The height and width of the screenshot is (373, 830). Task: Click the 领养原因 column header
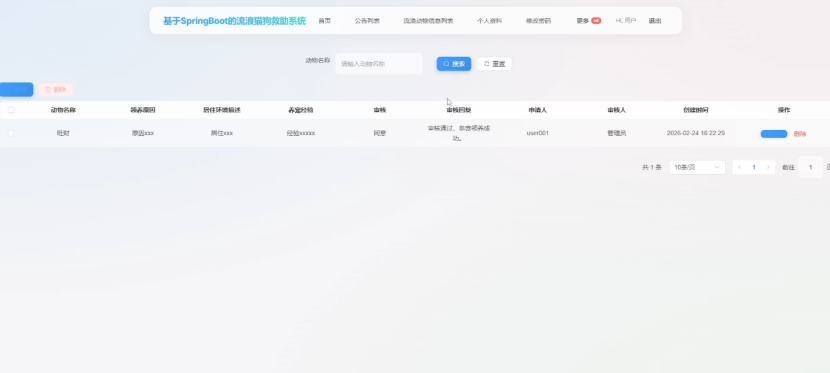[143, 110]
